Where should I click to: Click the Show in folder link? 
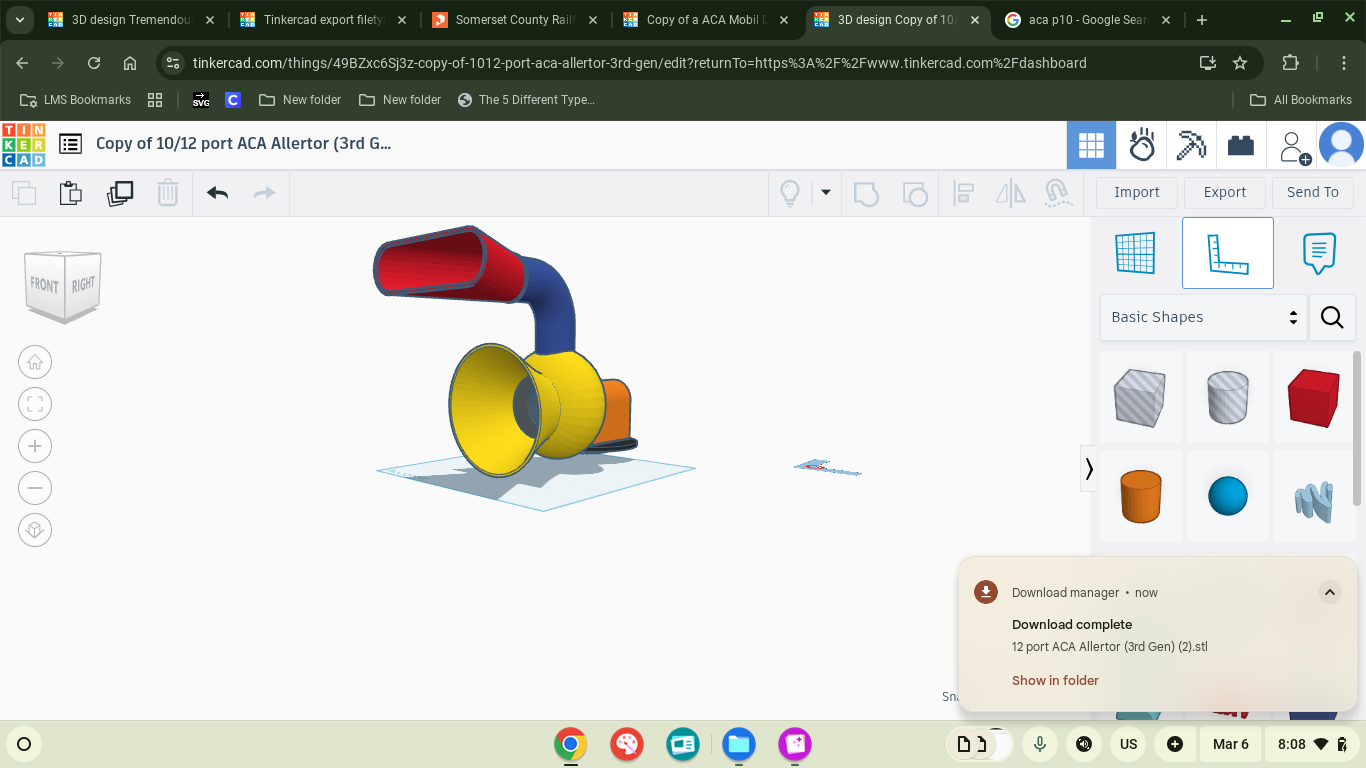point(1055,680)
